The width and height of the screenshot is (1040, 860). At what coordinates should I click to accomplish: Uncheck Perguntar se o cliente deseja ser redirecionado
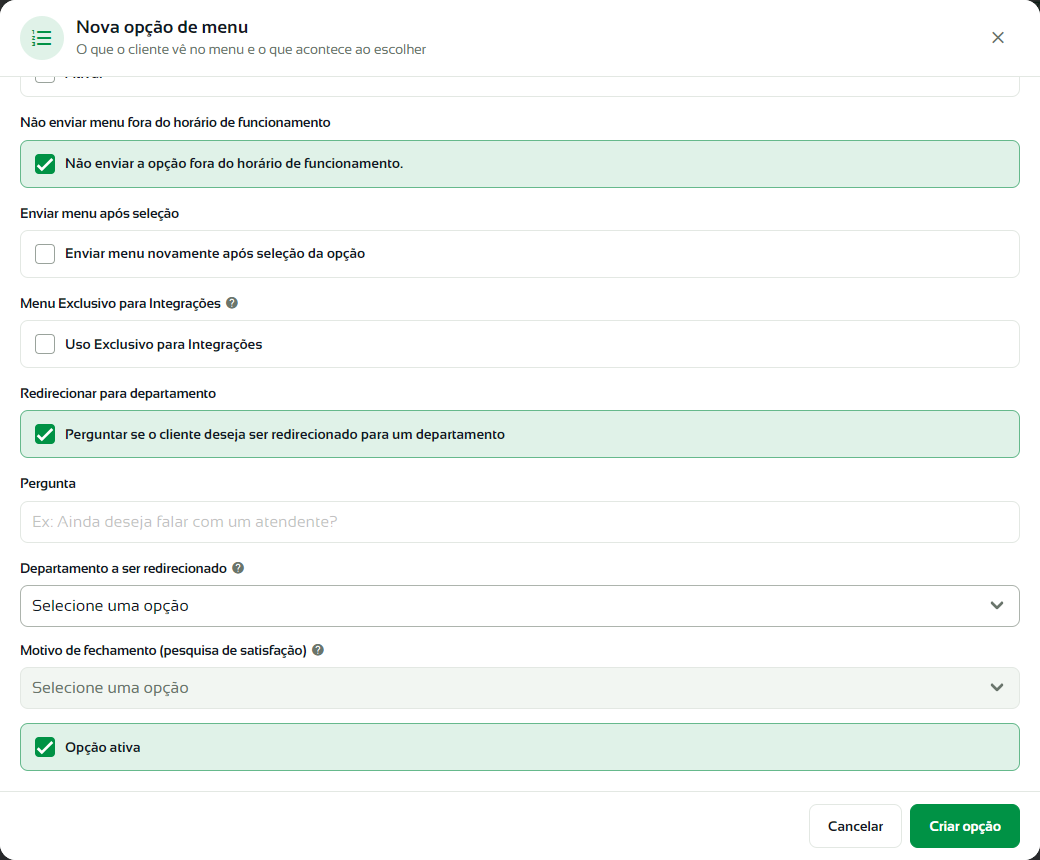[x=45, y=434]
